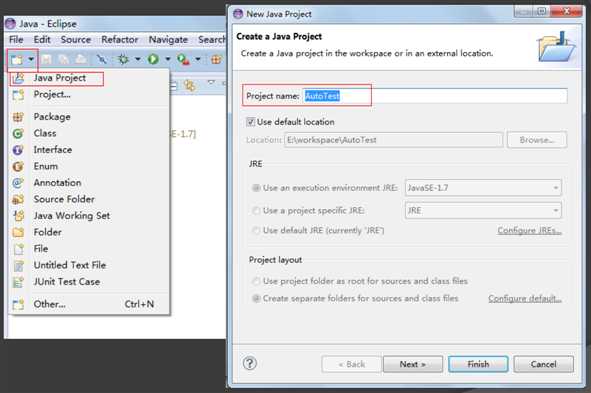Click the File icon in New menu
The width and height of the screenshot is (591, 393).
(x=18, y=249)
